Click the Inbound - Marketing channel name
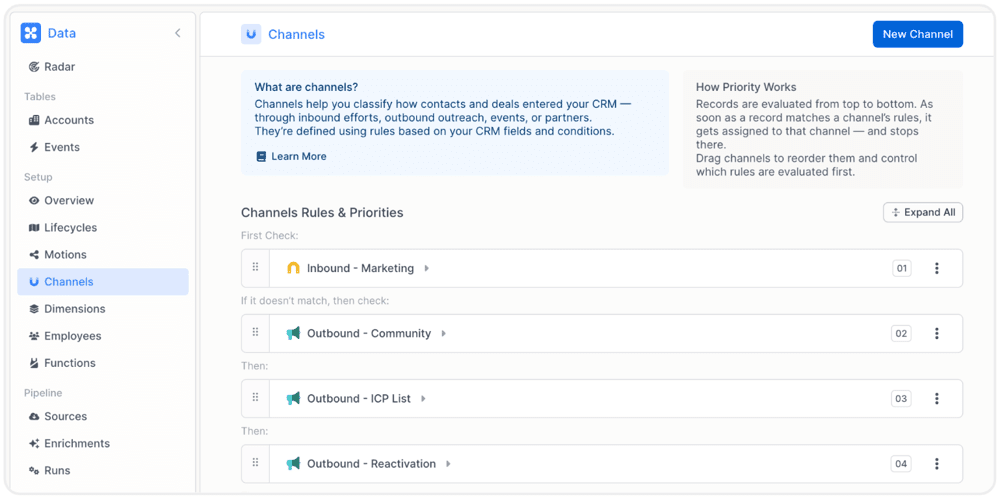This screenshot has width=1000, height=500. (360, 268)
